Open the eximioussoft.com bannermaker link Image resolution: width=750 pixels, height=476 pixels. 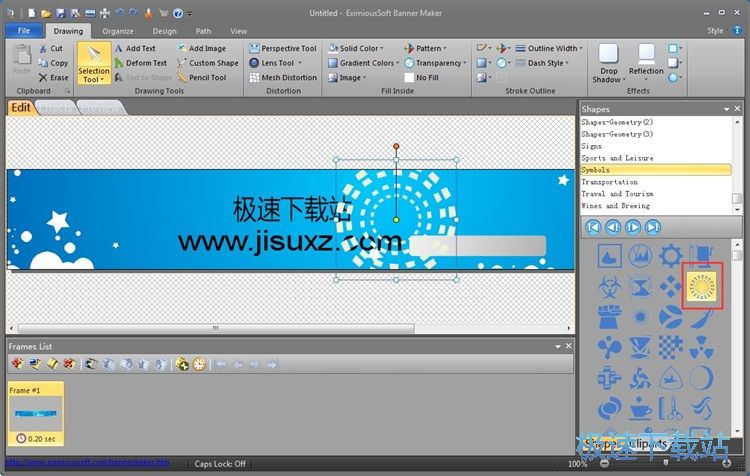pyautogui.click(x=88, y=462)
